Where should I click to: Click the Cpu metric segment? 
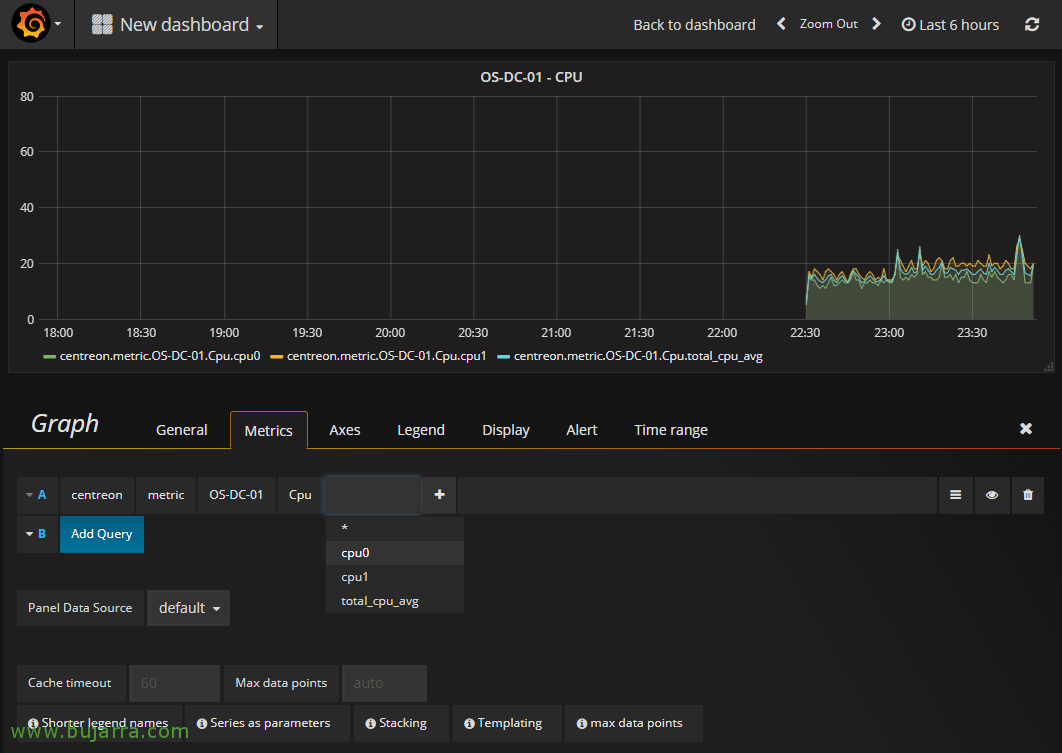(300, 495)
